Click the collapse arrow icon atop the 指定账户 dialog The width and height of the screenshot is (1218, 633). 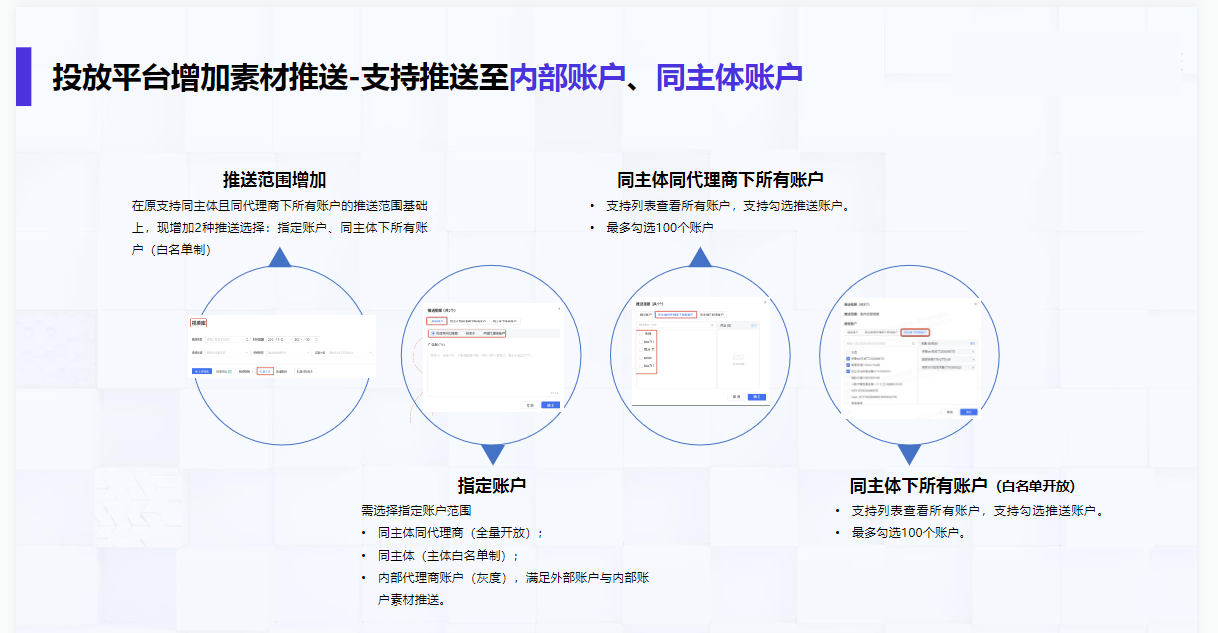pos(559,308)
